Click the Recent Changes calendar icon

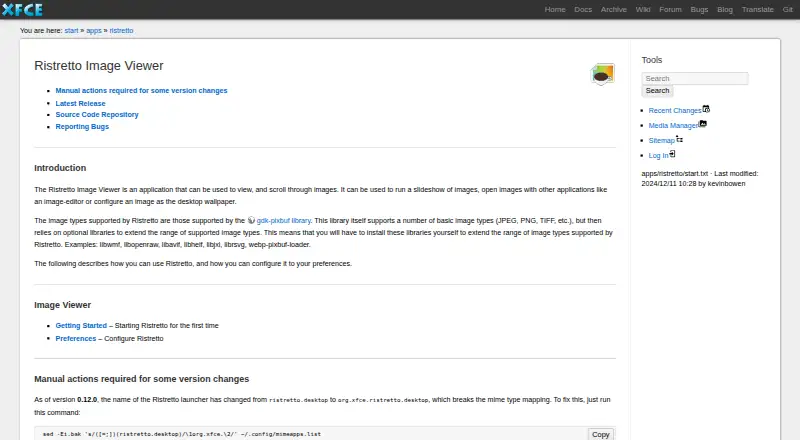[x=706, y=109]
